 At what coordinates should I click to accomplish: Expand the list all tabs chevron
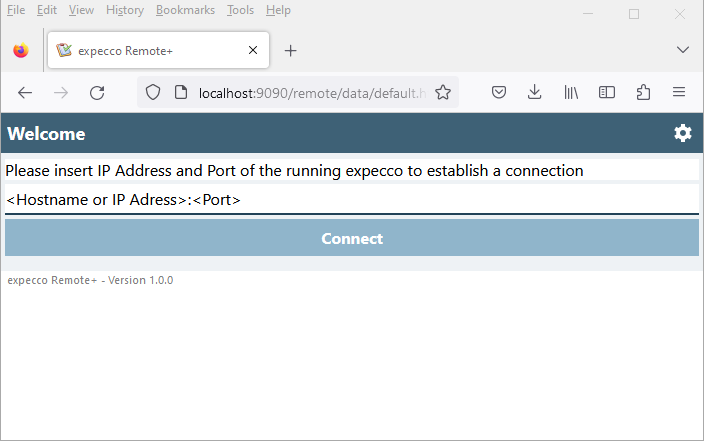click(x=683, y=50)
